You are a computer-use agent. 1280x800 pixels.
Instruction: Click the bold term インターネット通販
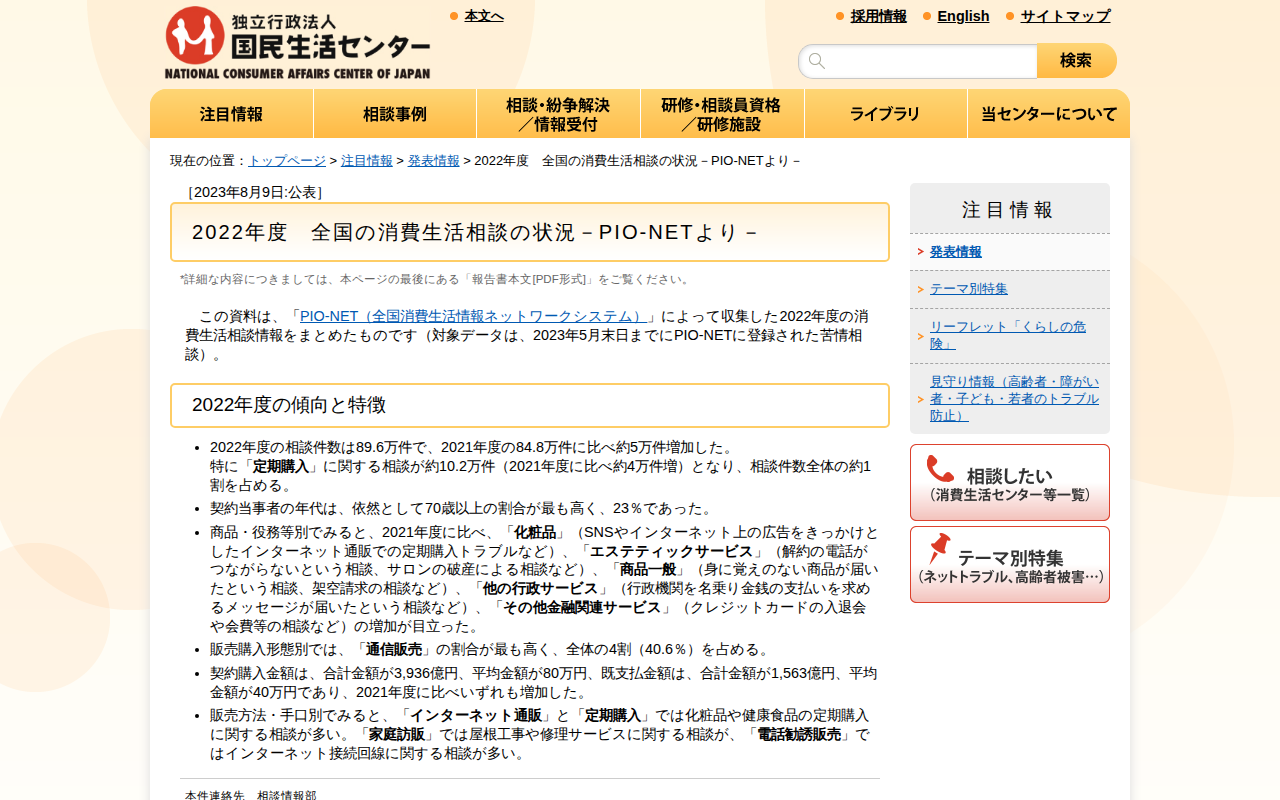click(476, 716)
